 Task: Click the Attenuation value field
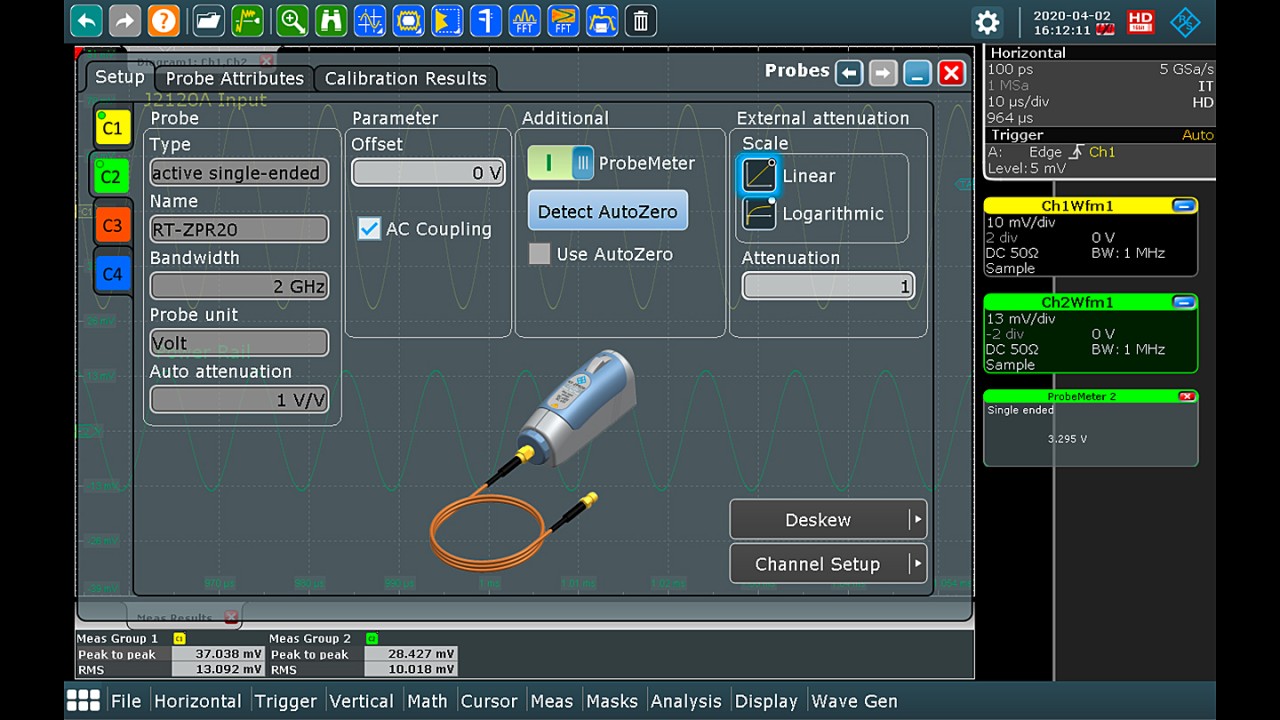point(828,286)
